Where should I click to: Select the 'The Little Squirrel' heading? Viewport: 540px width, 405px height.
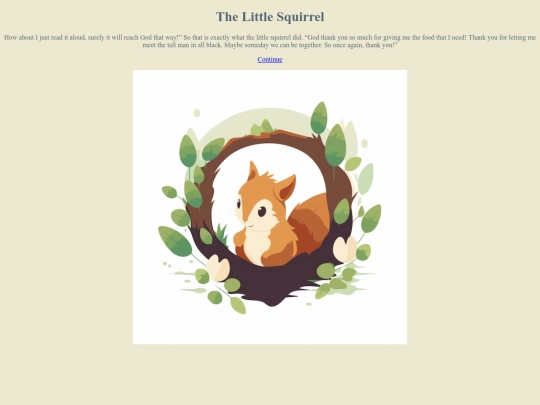270,17
